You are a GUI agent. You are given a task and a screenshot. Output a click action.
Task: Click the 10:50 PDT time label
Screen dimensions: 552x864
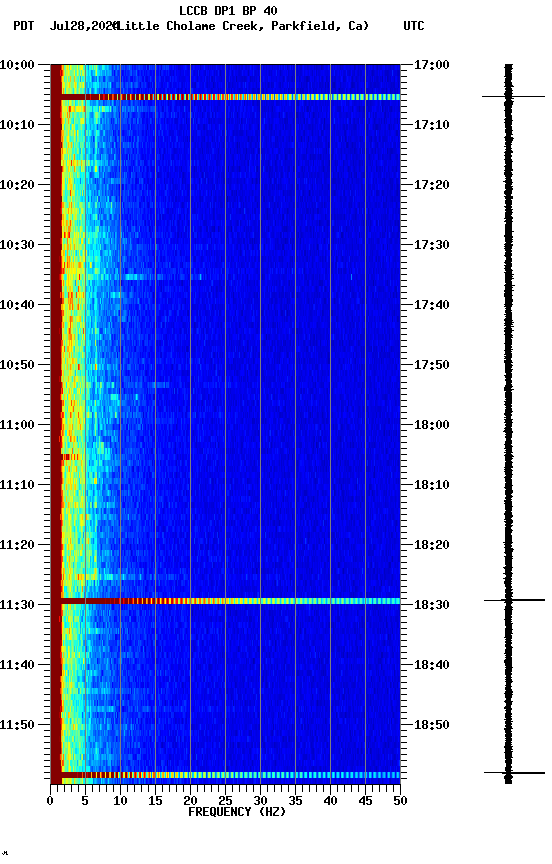17,365
